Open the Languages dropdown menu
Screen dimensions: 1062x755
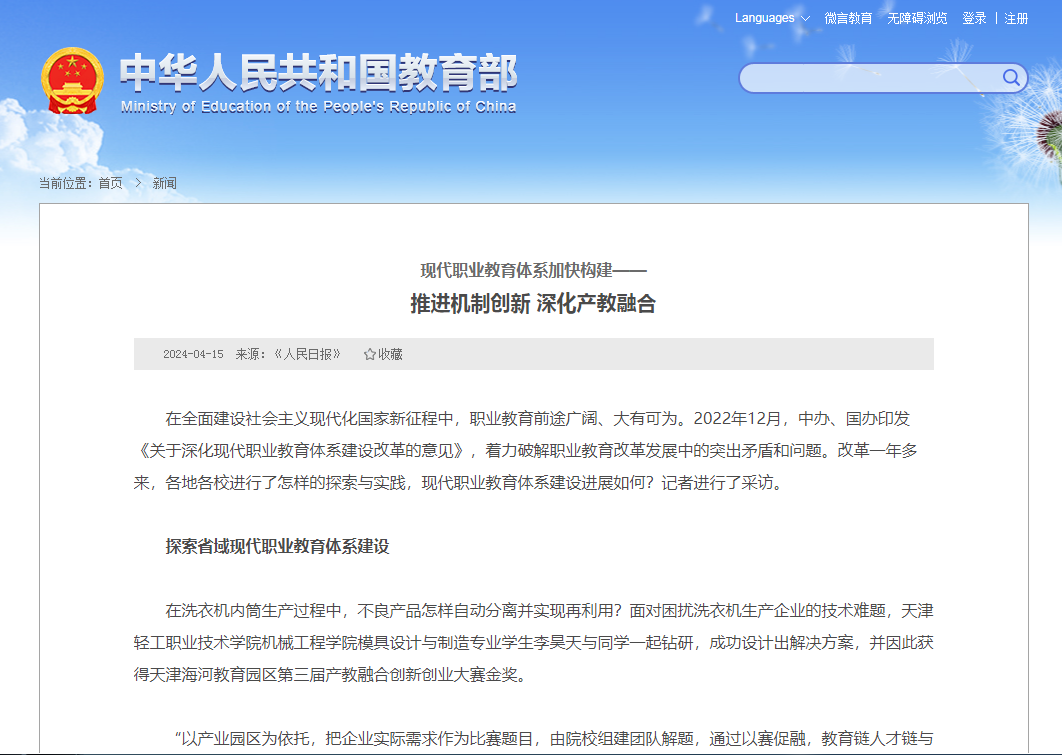coord(772,18)
